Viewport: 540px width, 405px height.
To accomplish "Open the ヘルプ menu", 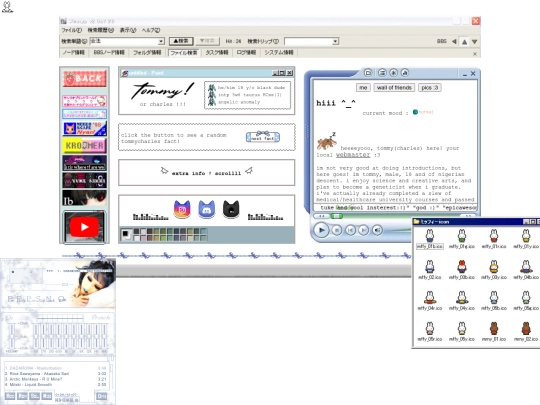I will [x=151, y=30].
